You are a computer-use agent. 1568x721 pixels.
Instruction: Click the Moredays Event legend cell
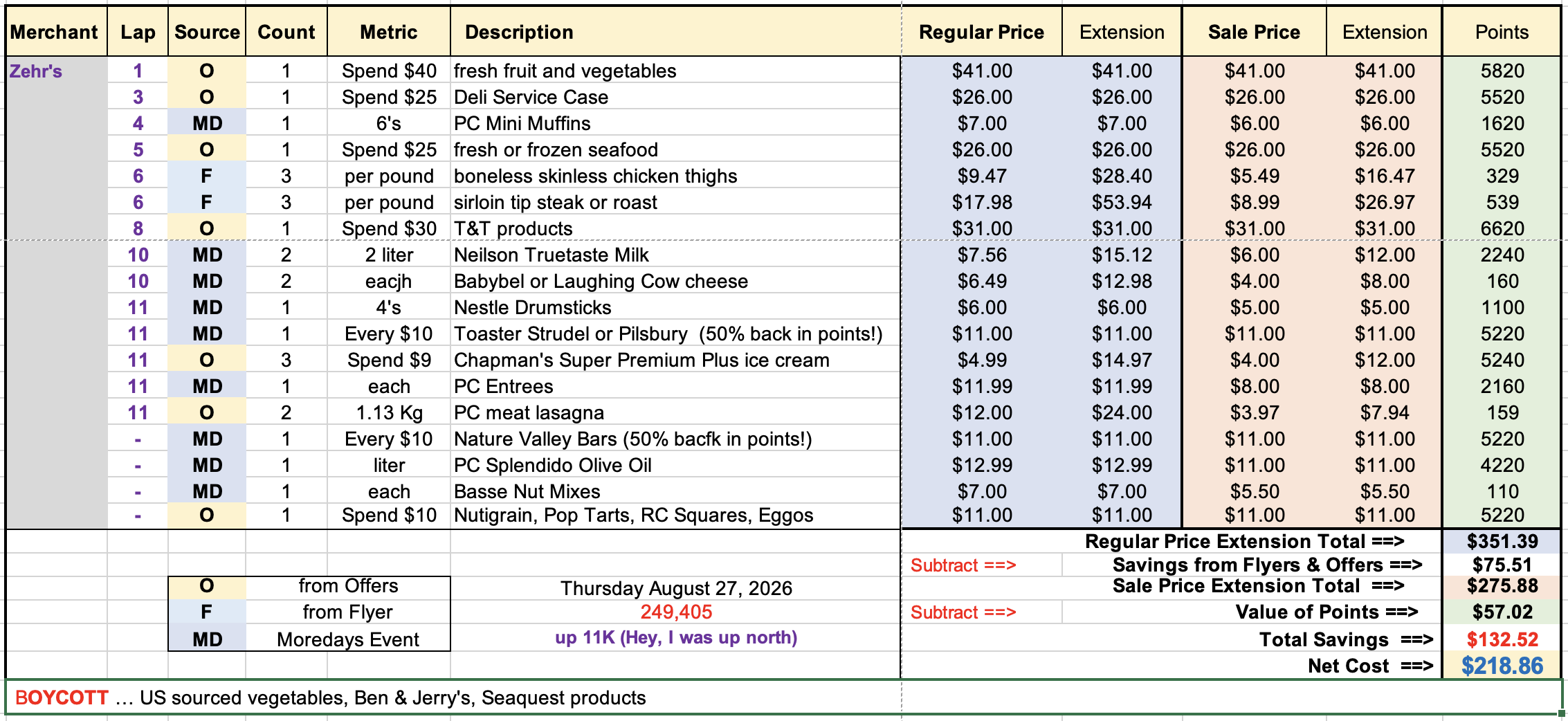click(347, 639)
